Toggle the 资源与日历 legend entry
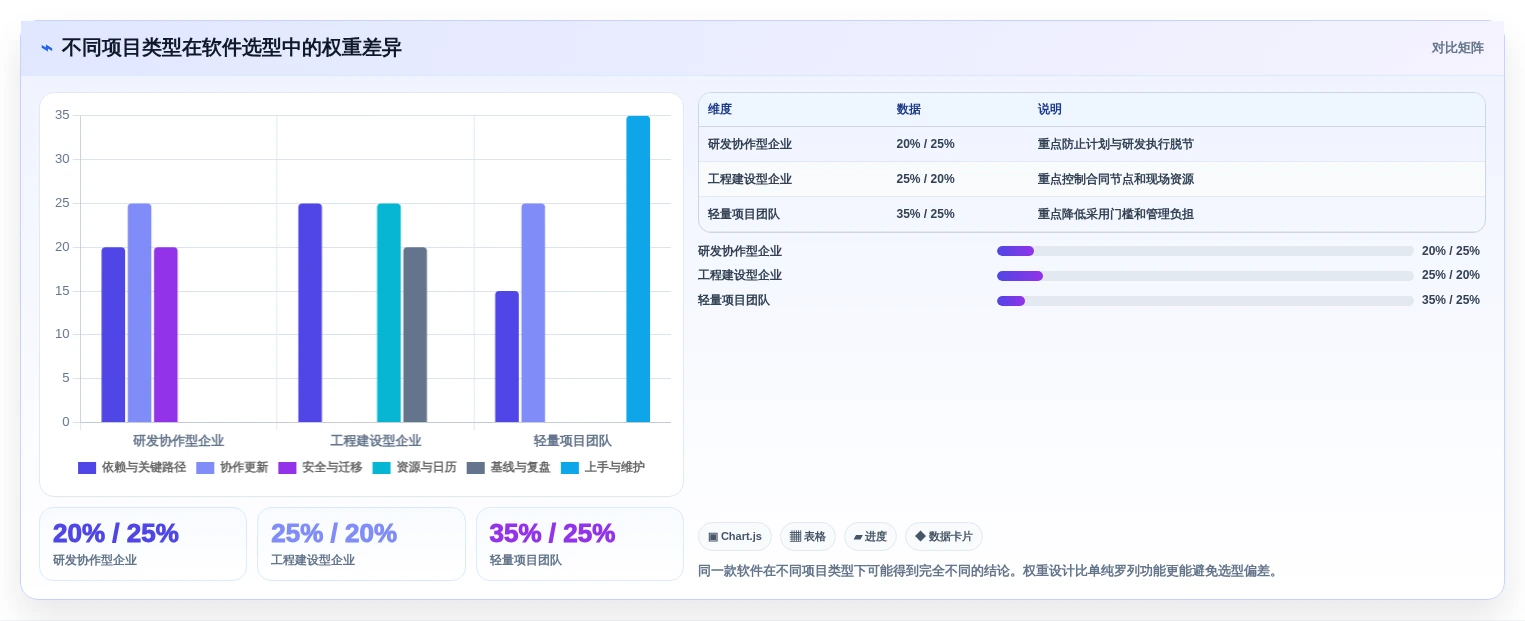 click(x=414, y=468)
